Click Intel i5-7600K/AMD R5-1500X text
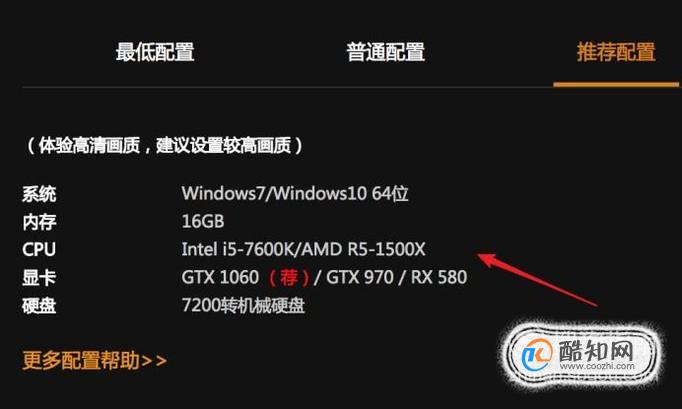This screenshot has height=409, width=682. tap(303, 249)
